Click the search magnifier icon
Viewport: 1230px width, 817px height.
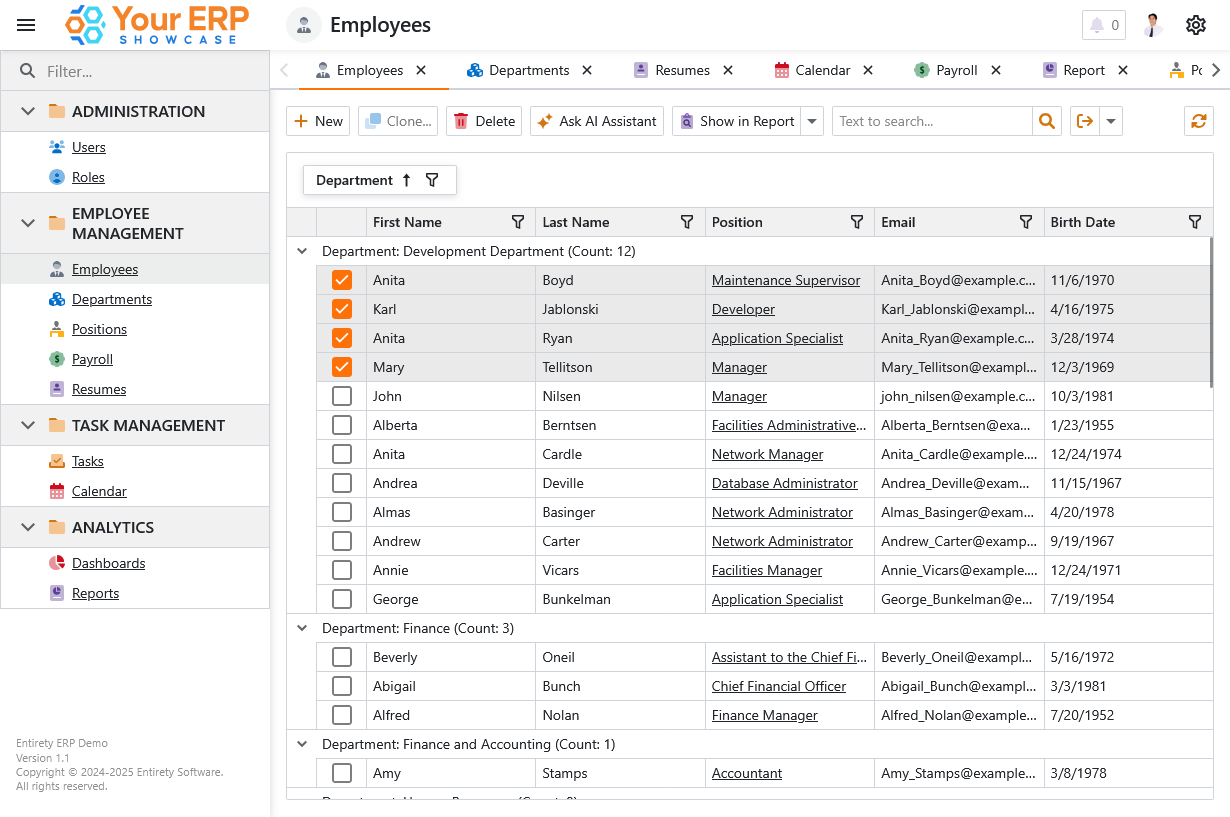pos(1046,121)
